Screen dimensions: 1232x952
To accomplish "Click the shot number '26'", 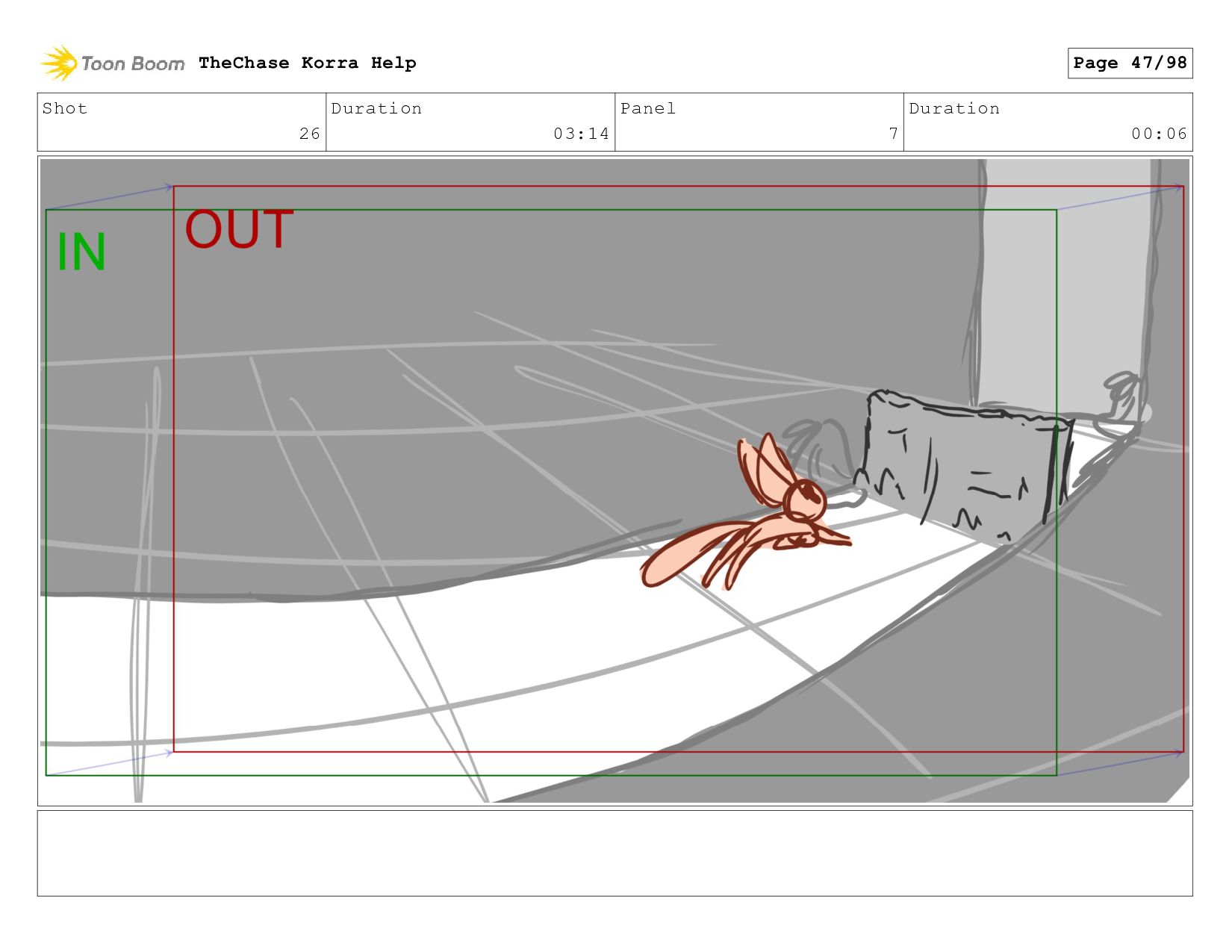I will pos(310,134).
